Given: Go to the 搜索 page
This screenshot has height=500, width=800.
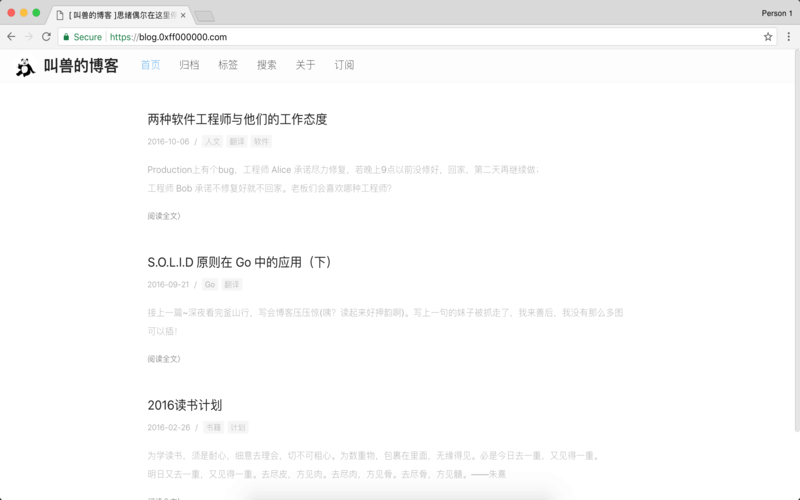Looking at the screenshot, I should (x=267, y=65).
